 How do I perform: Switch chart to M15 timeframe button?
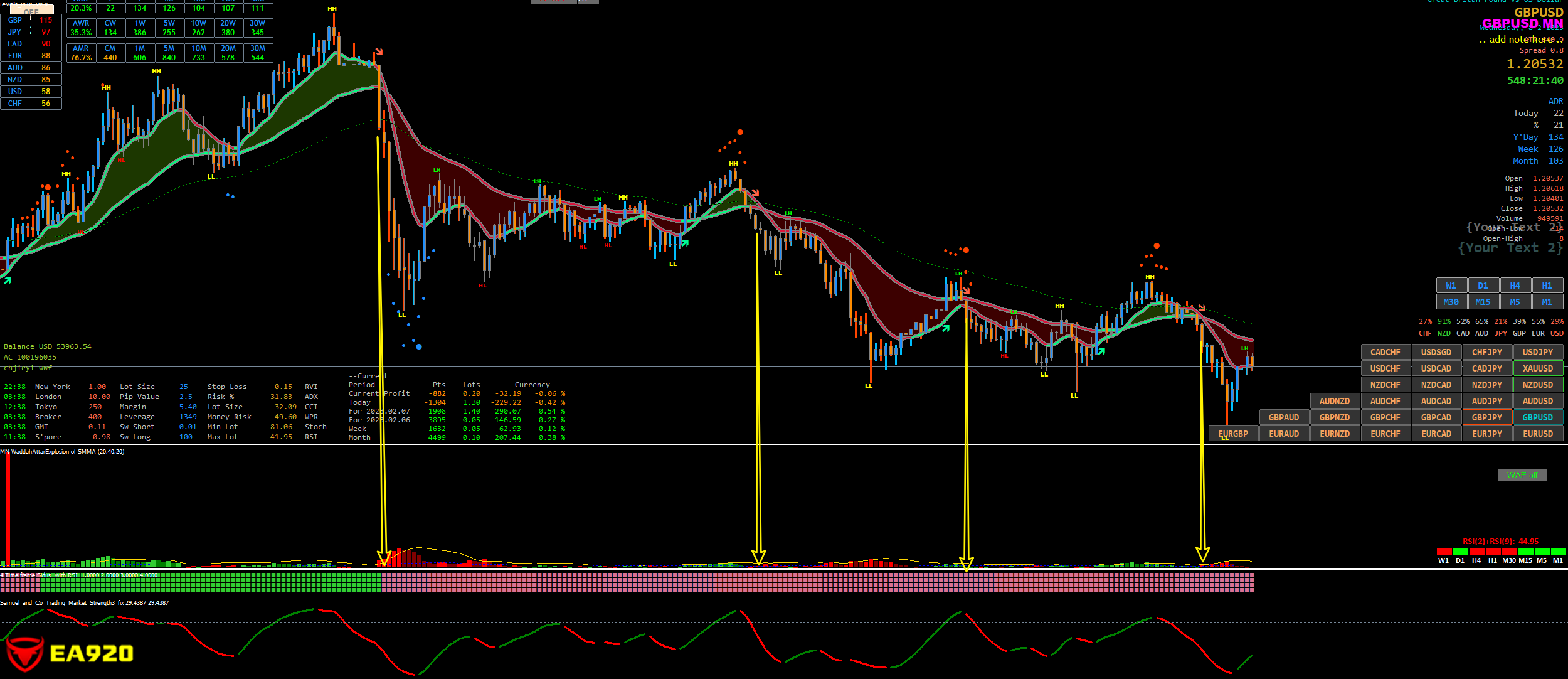click(x=1483, y=302)
